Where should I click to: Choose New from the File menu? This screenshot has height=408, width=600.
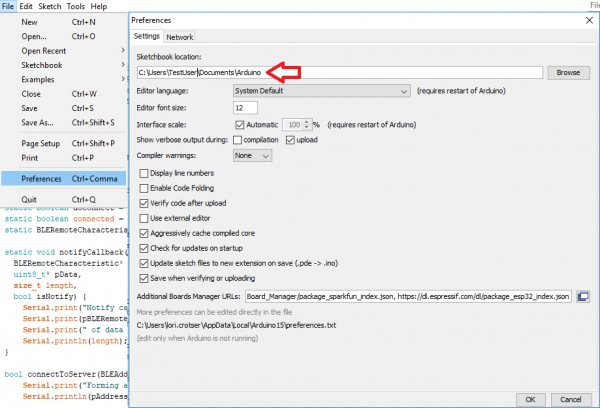coord(64,22)
